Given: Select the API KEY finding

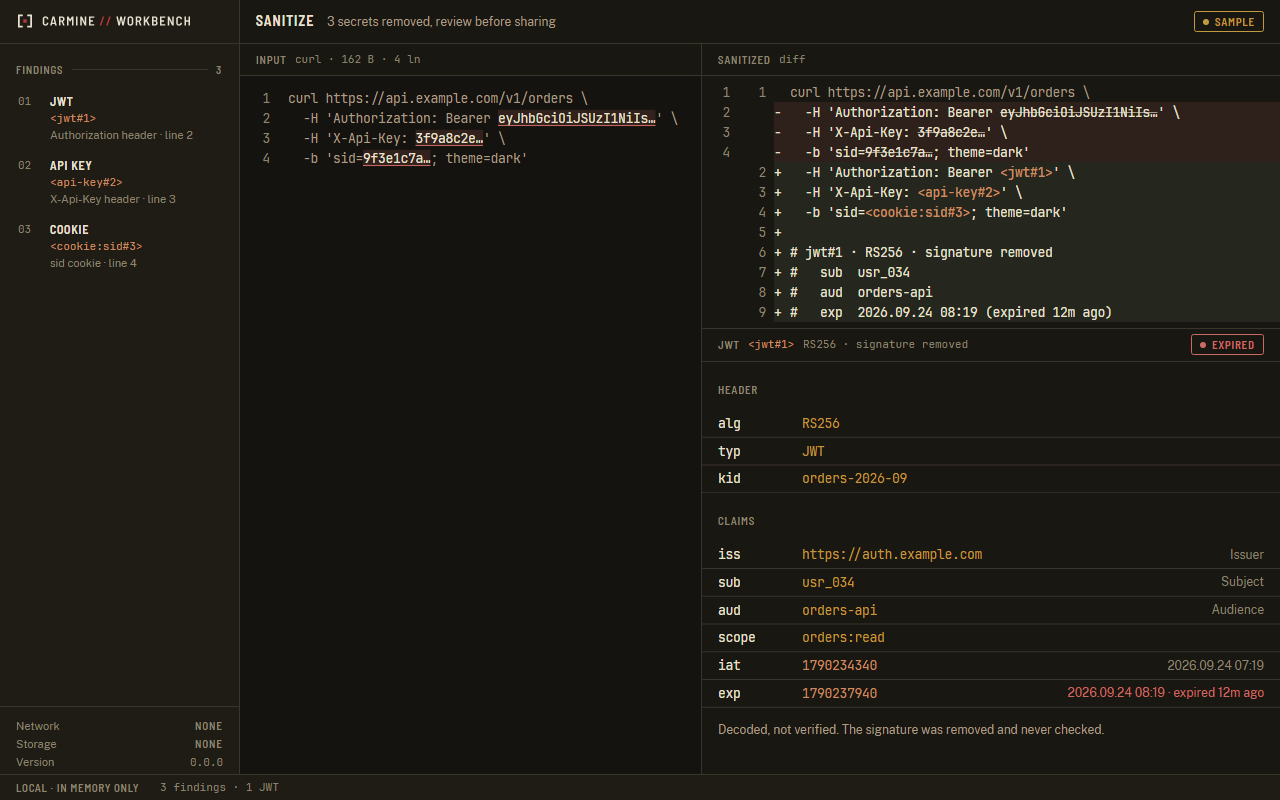Looking at the screenshot, I should click(120, 182).
